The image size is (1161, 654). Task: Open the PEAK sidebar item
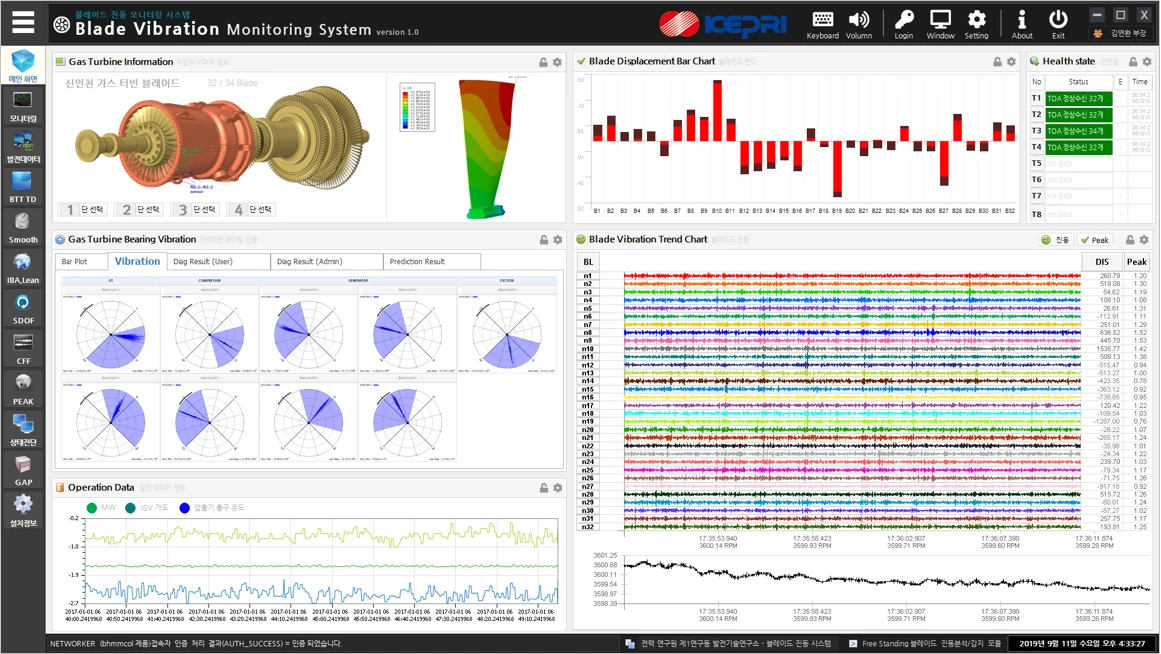pos(23,390)
